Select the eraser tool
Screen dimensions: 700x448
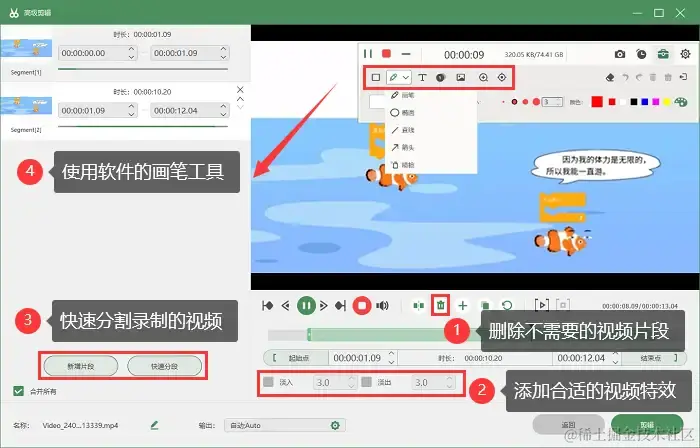click(x=610, y=78)
